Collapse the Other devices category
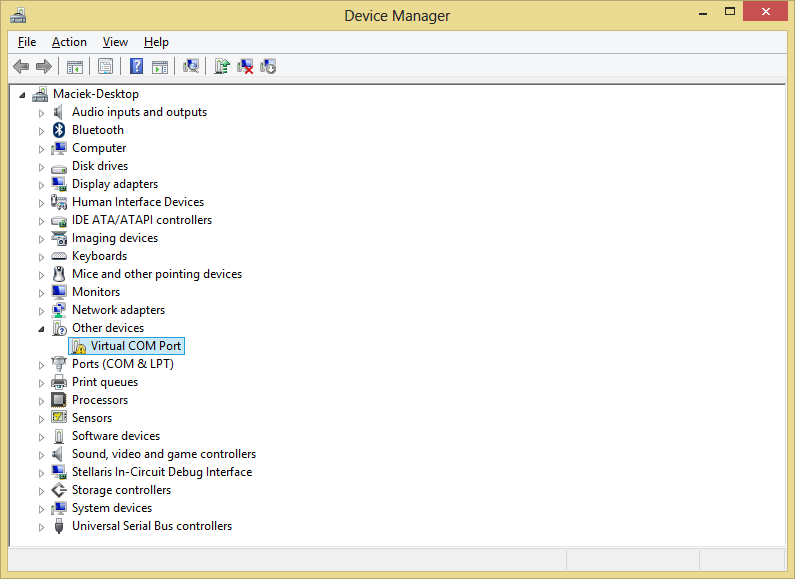 [x=42, y=328]
